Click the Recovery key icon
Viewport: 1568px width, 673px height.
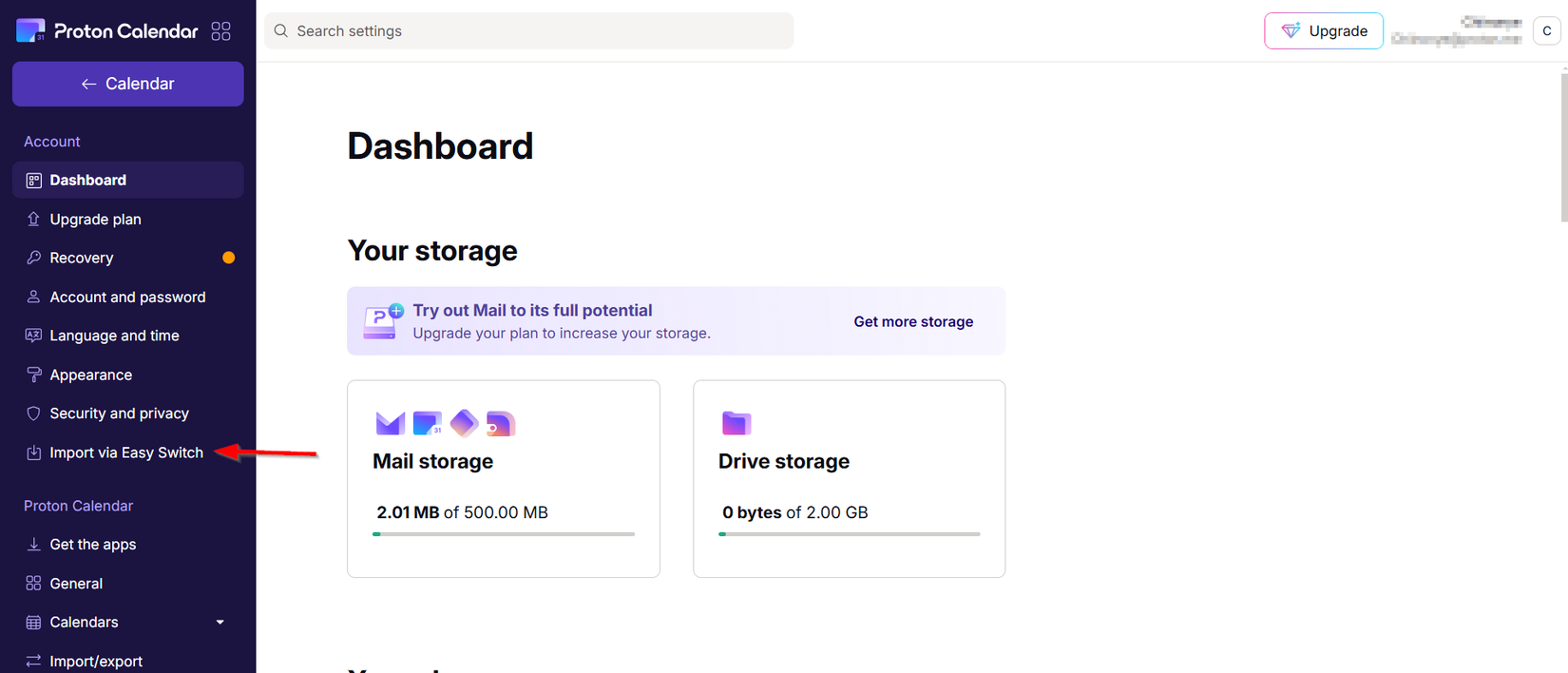point(33,258)
